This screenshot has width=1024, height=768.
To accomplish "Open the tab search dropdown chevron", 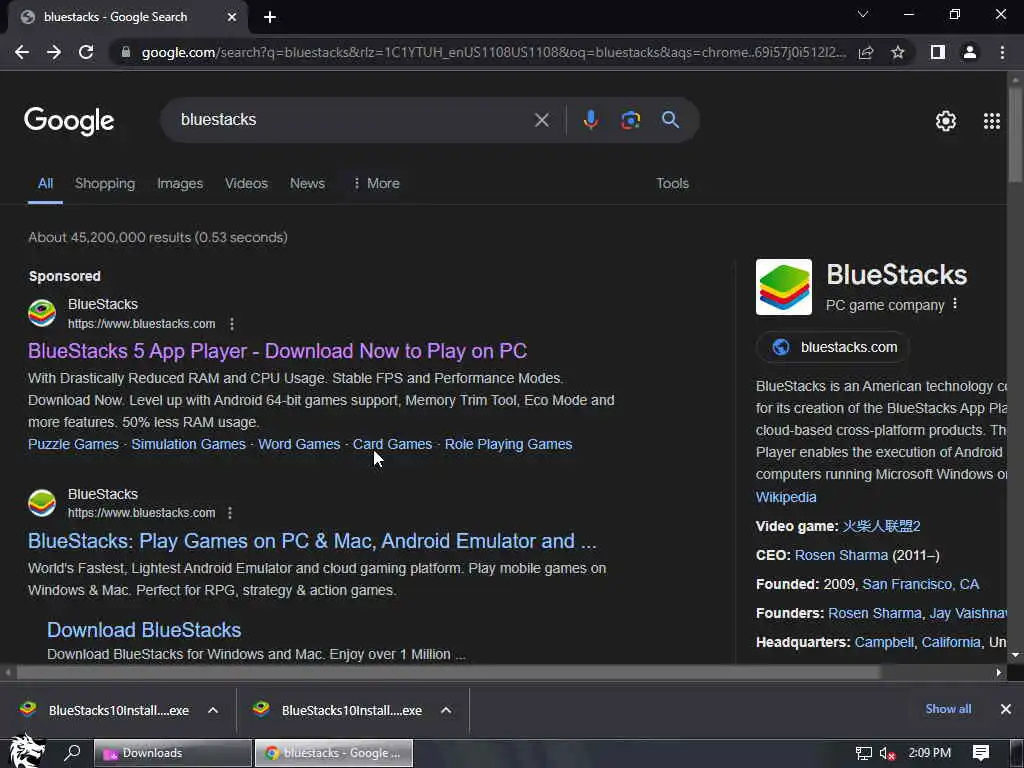I will click(x=863, y=14).
